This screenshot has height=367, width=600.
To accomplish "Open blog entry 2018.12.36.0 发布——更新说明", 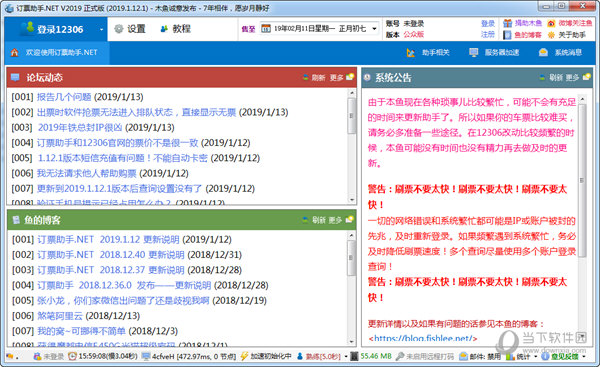I will pos(124,285).
